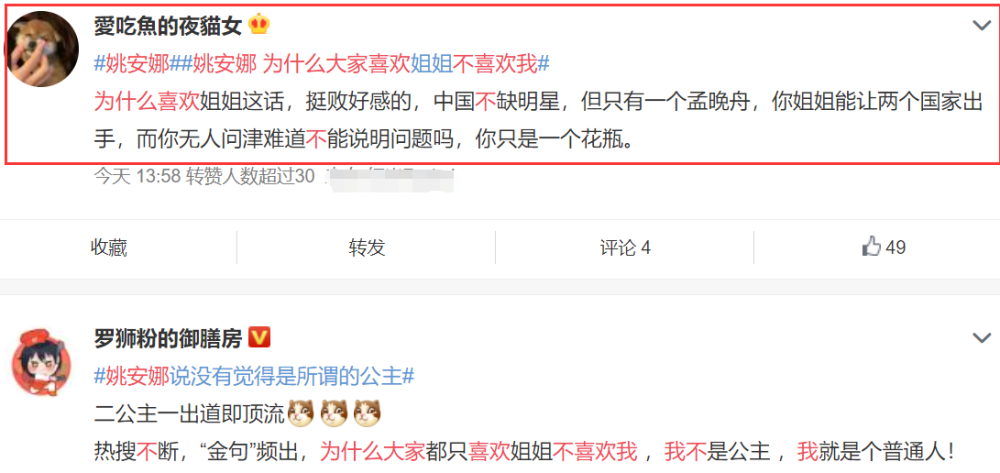
Task: Open username 愛吃魚的夜貓女 profile
Action: (168, 25)
